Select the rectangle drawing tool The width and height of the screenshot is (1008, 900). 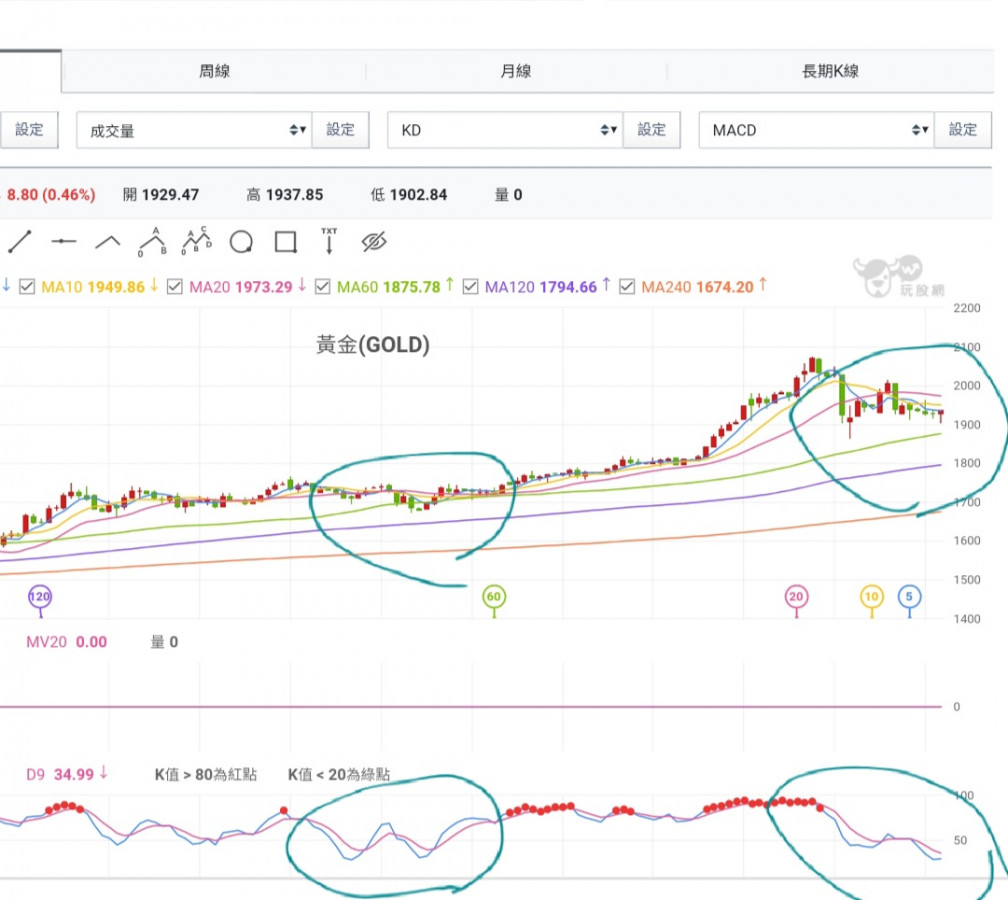tap(285, 242)
